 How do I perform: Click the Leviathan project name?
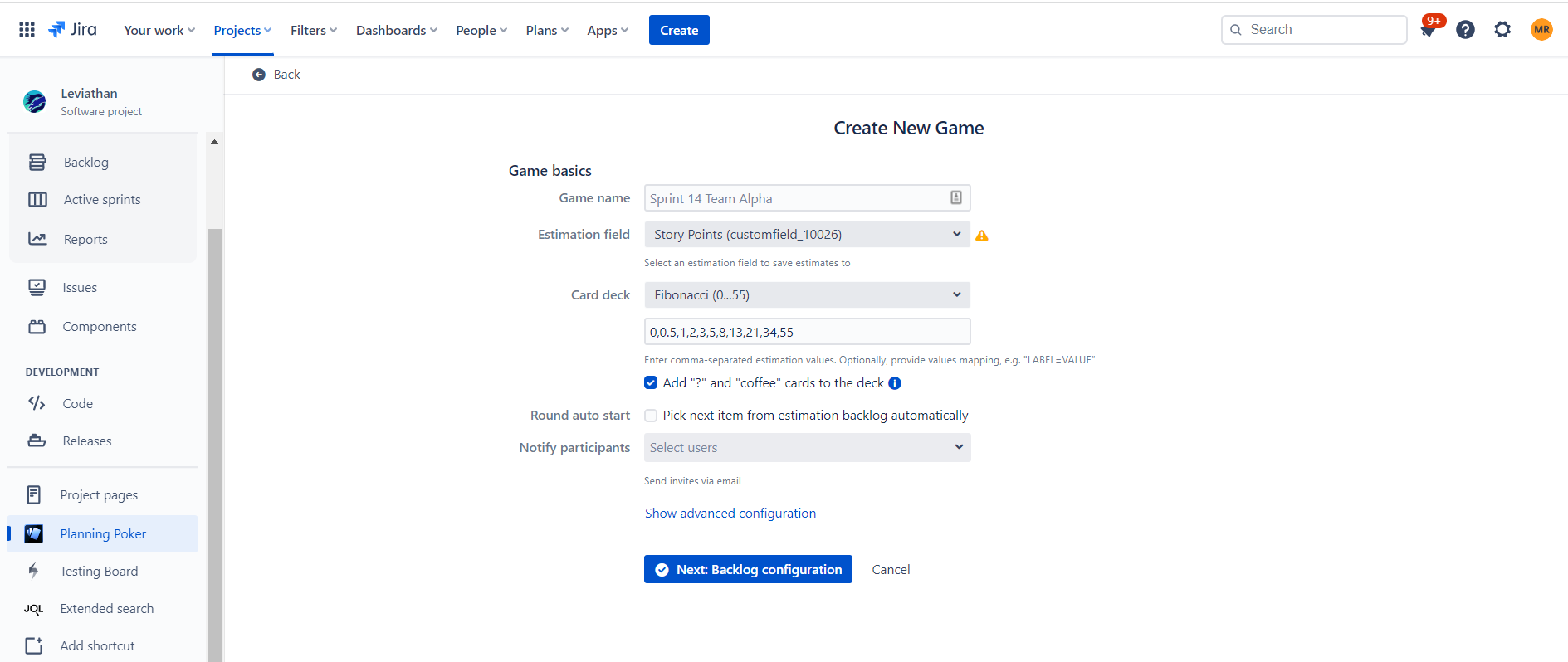click(89, 94)
